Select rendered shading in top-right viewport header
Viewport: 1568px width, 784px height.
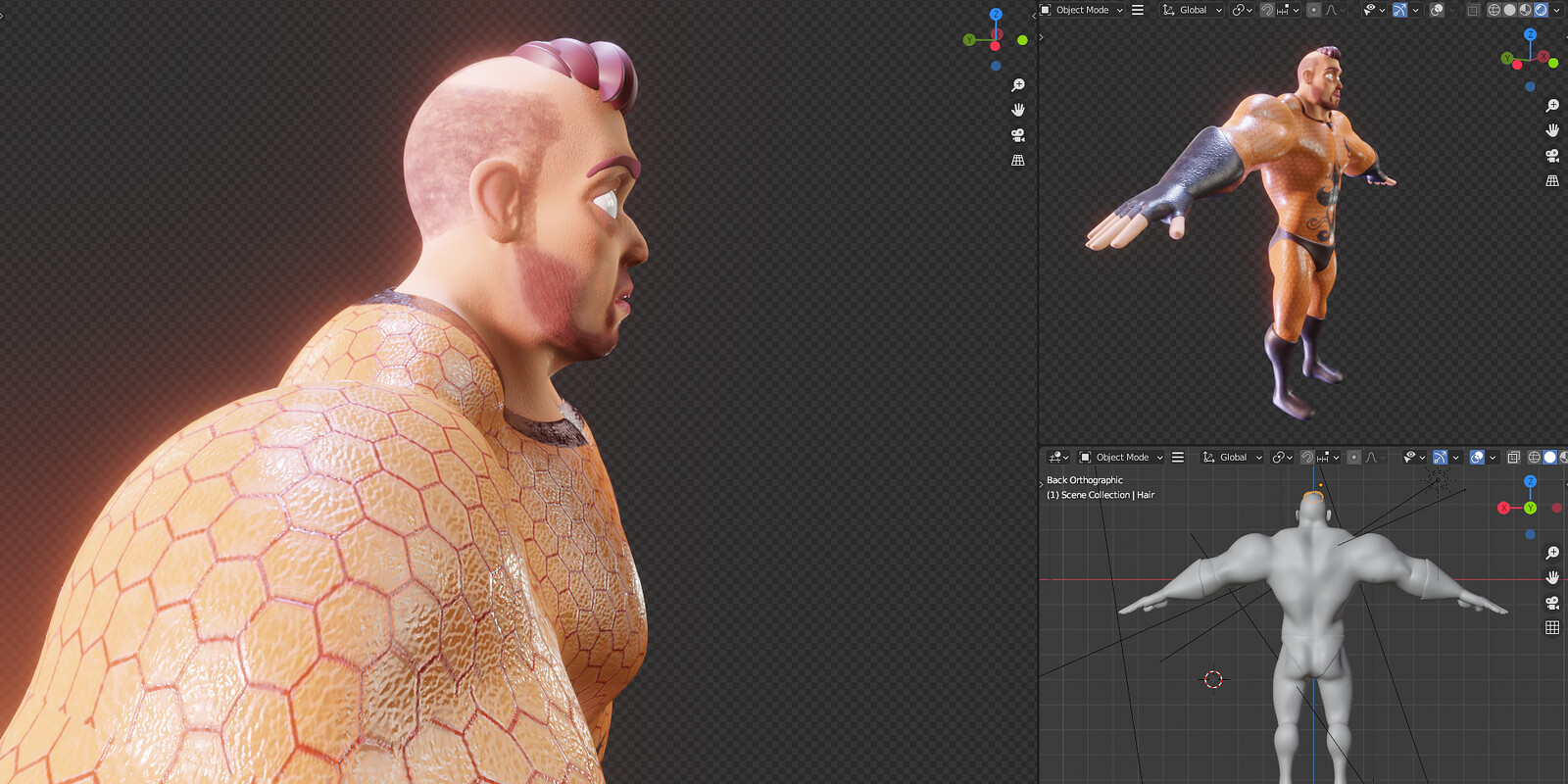click(x=1541, y=10)
